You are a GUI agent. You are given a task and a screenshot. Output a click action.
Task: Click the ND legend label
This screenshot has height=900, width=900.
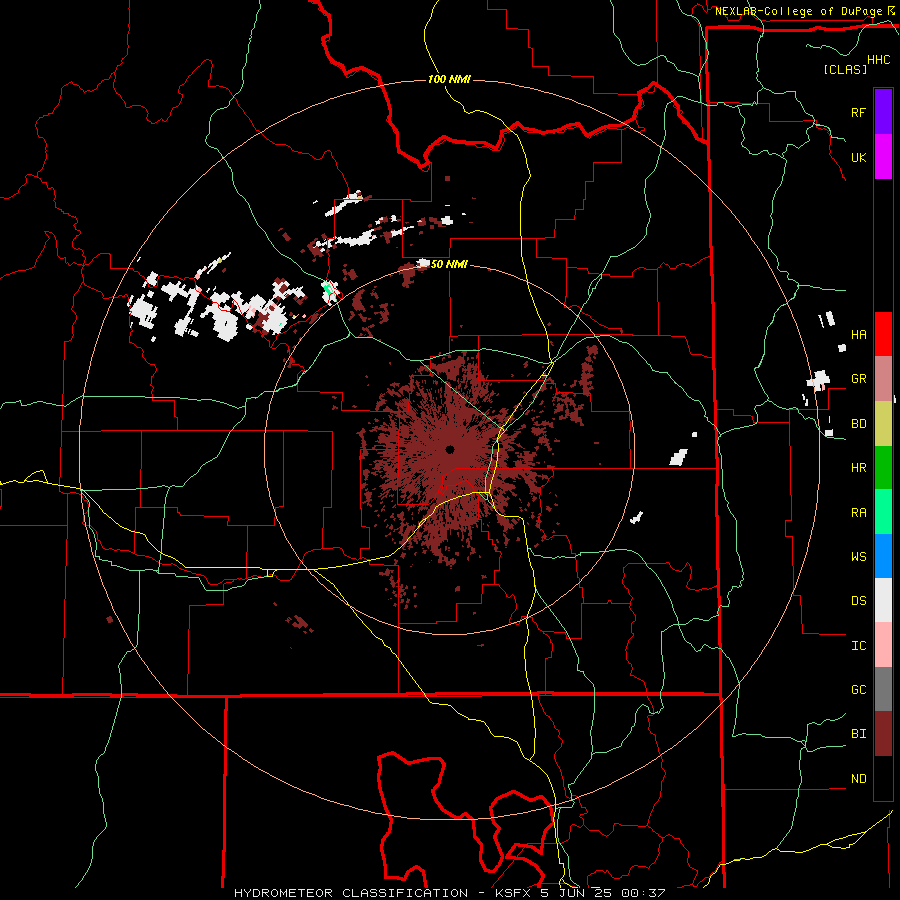[x=858, y=779]
